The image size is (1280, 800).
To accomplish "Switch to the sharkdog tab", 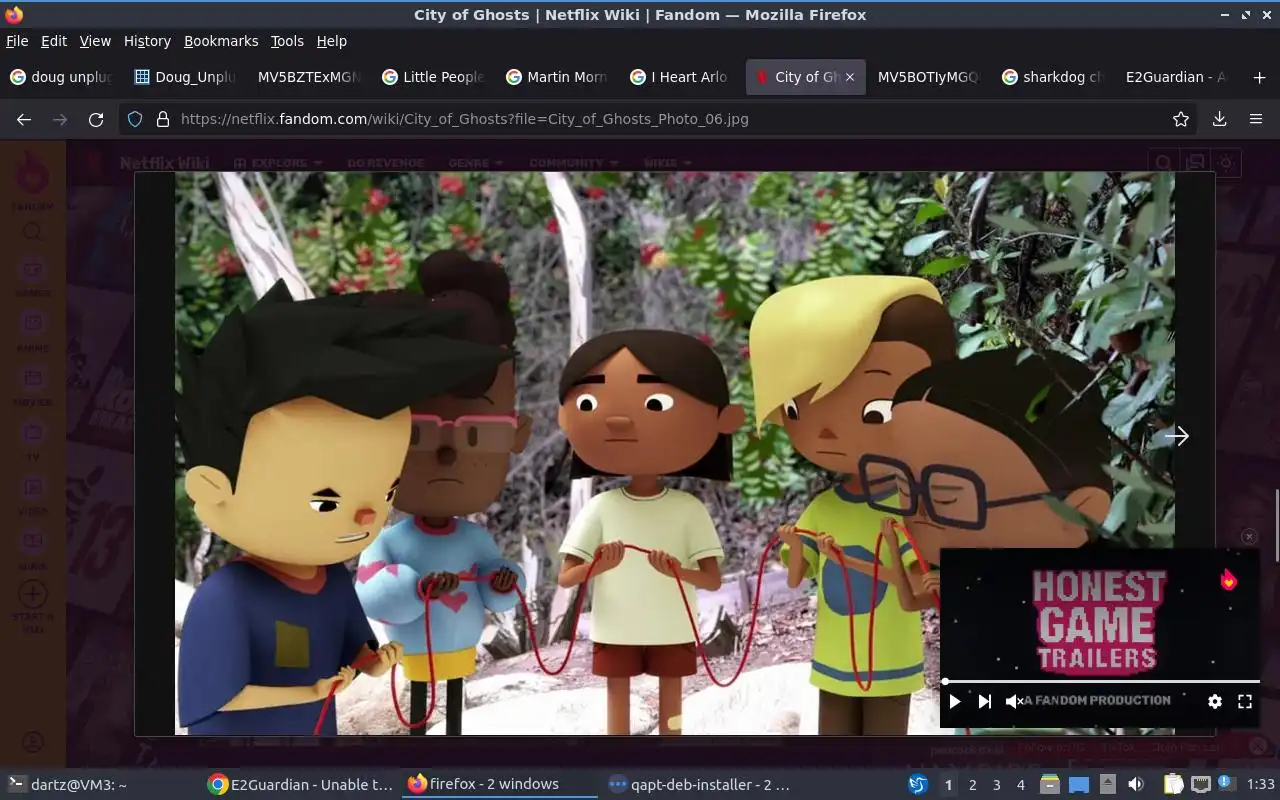I will tap(1052, 77).
